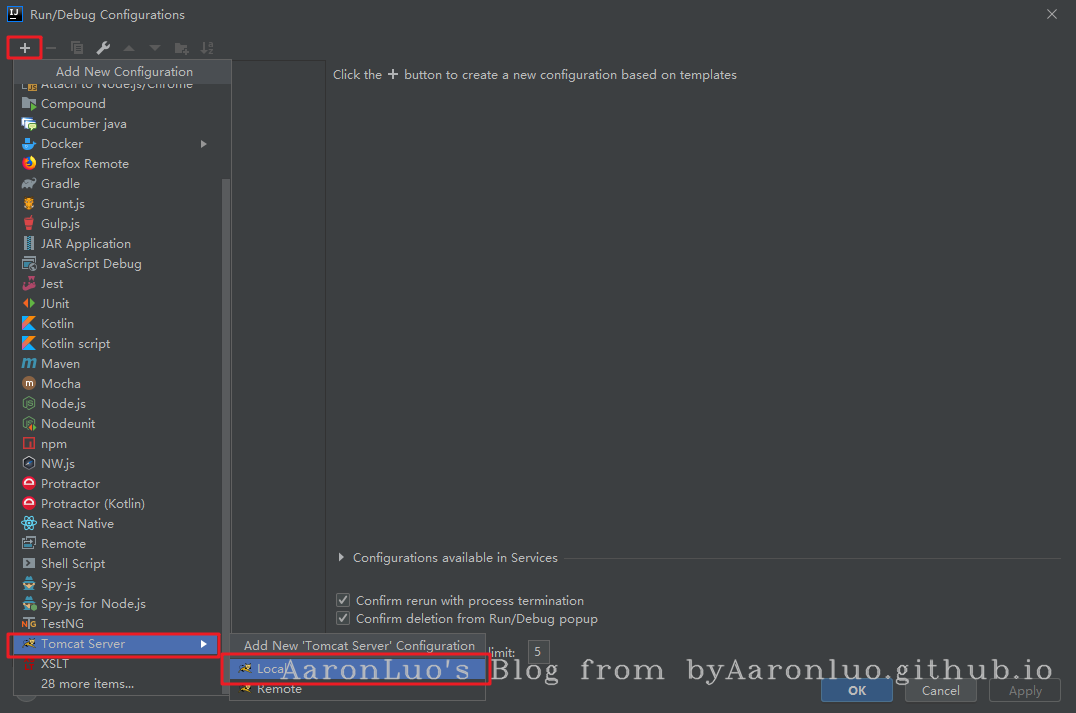The height and width of the screenshot is (713, 1076).
Task: Choose JUnit from configuration list
Action: 55,304
